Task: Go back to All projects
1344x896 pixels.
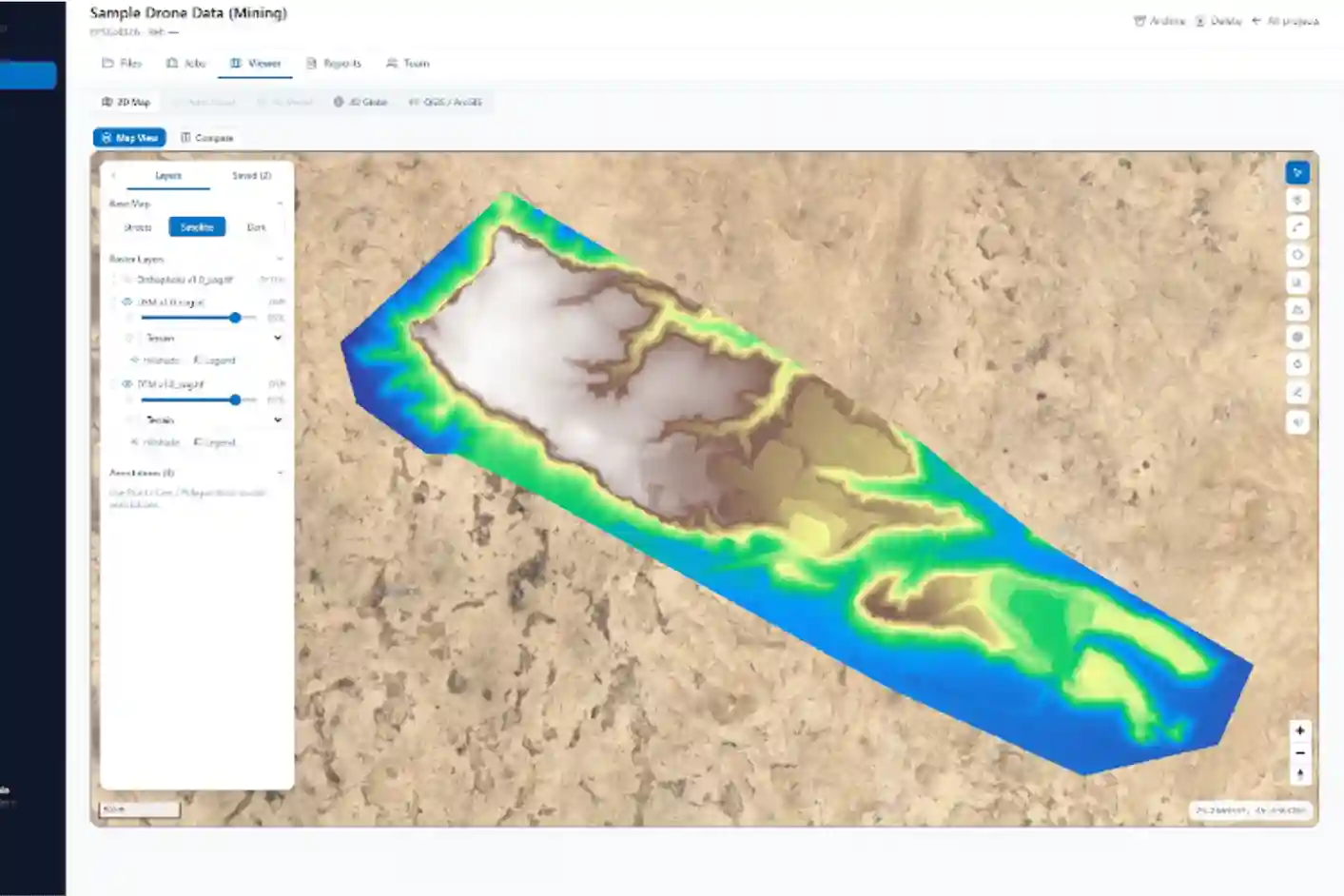Action: (1285, 21)
